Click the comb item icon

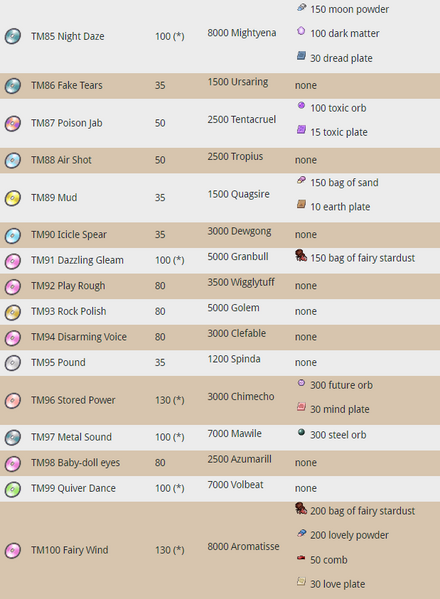click(301, 558)
